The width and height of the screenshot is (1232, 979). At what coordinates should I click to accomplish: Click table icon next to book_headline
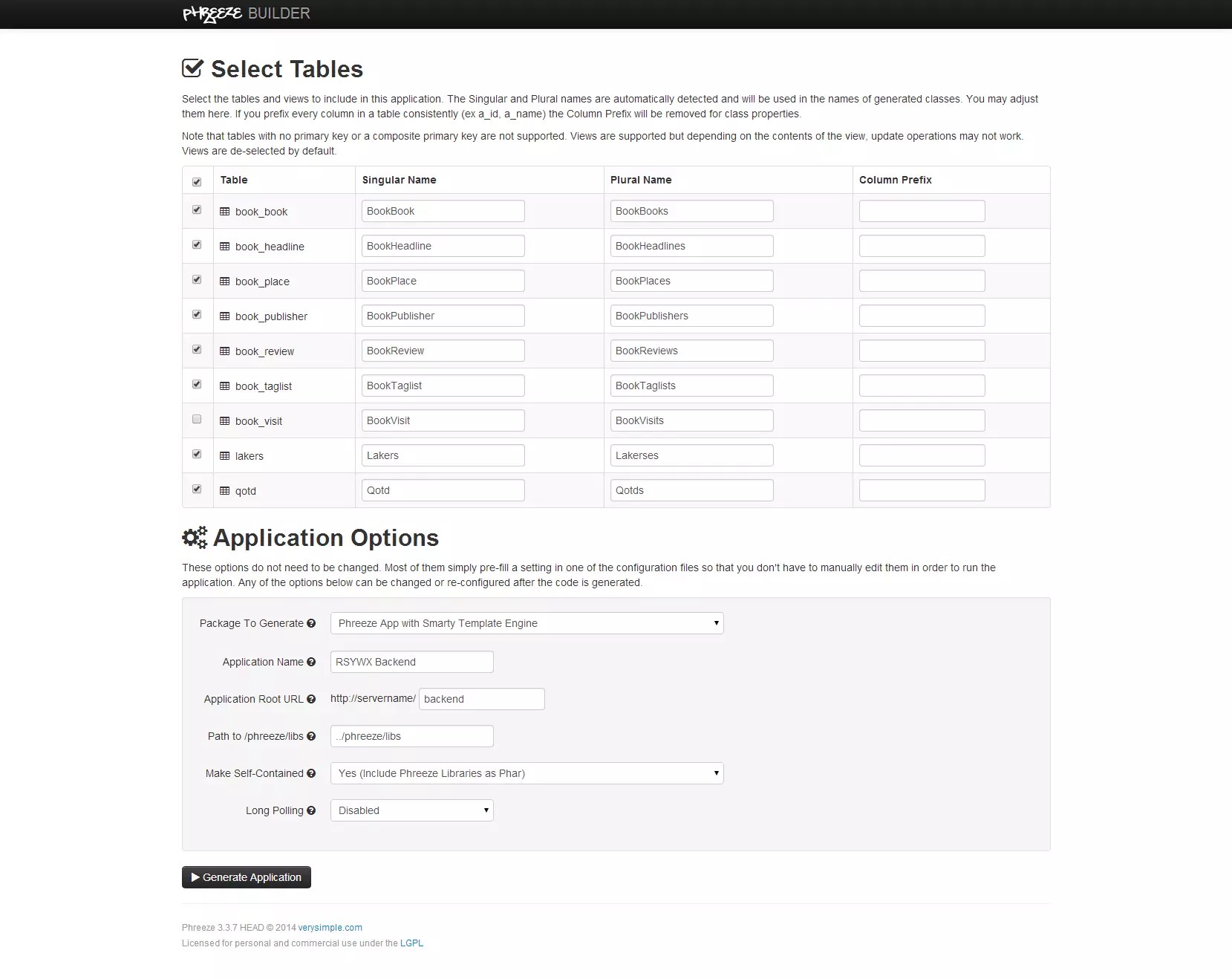225,247
